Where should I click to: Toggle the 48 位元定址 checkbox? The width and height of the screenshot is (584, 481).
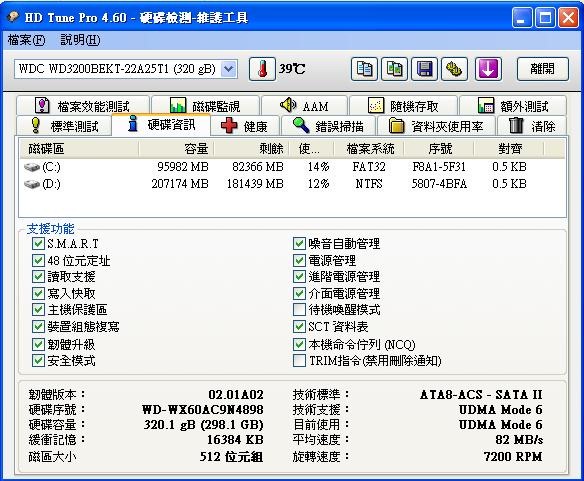click(38, 260)
